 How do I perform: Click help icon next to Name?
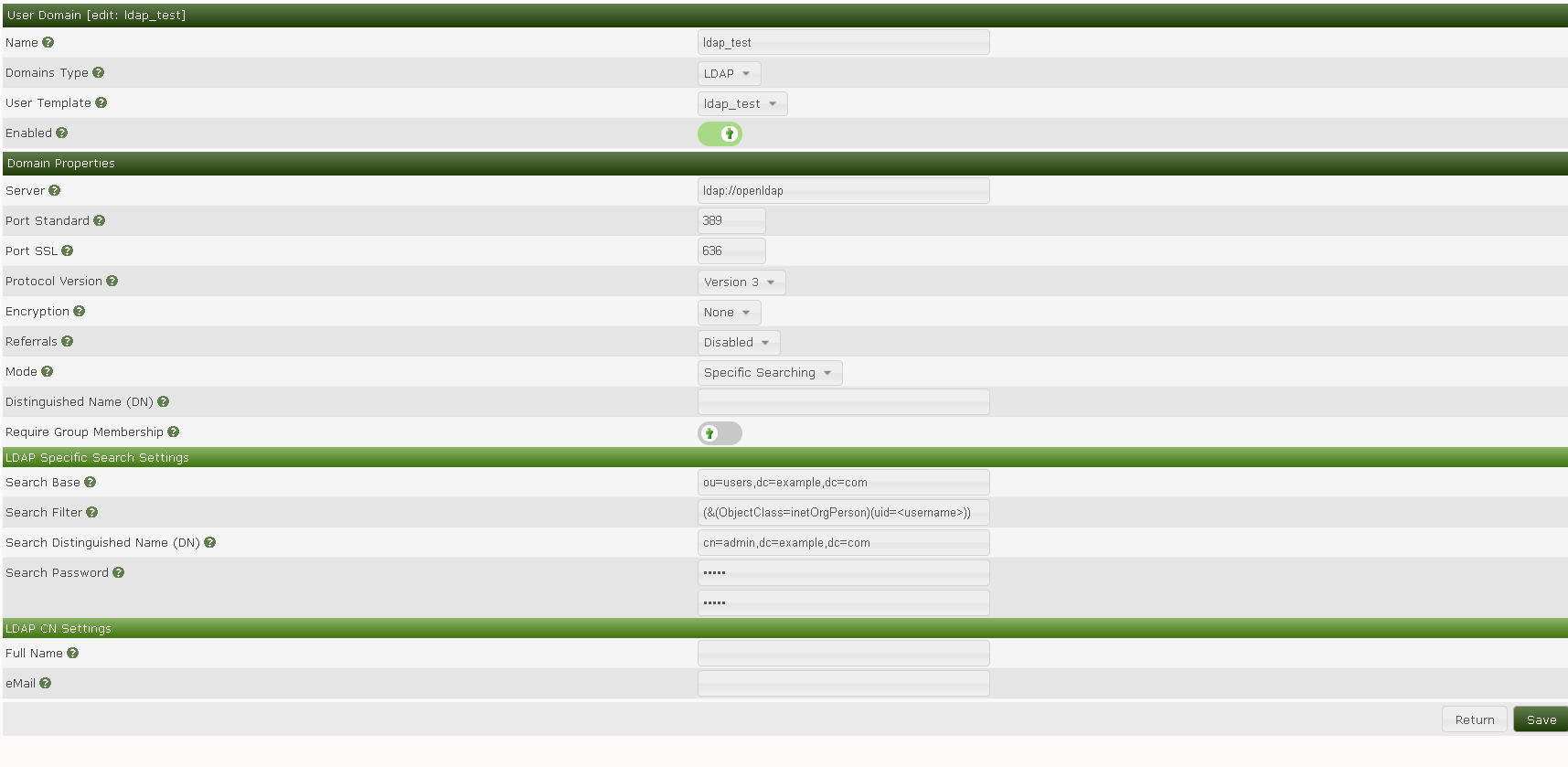click(48, 42)
